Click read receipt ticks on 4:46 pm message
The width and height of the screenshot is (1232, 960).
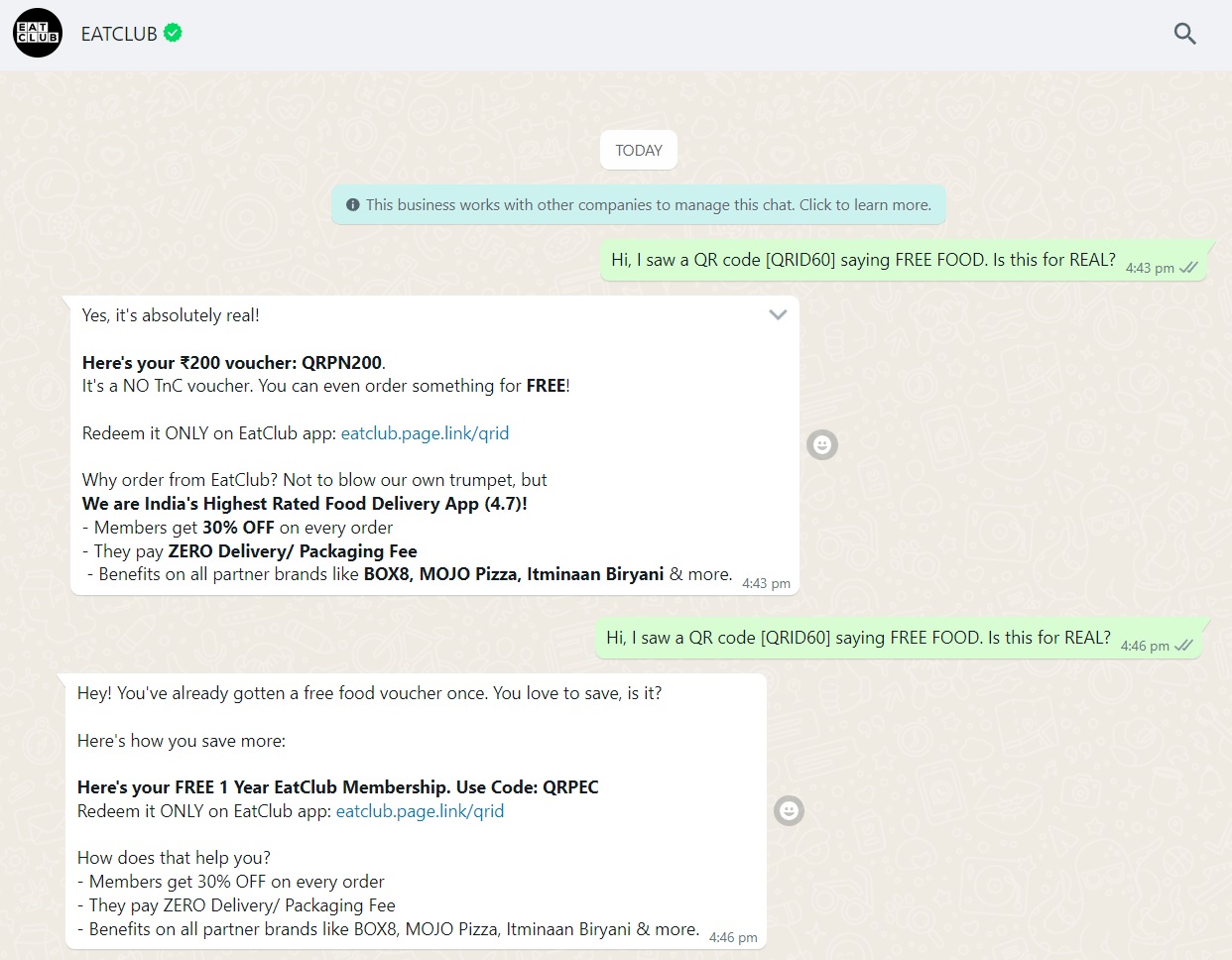[1183, 646]
